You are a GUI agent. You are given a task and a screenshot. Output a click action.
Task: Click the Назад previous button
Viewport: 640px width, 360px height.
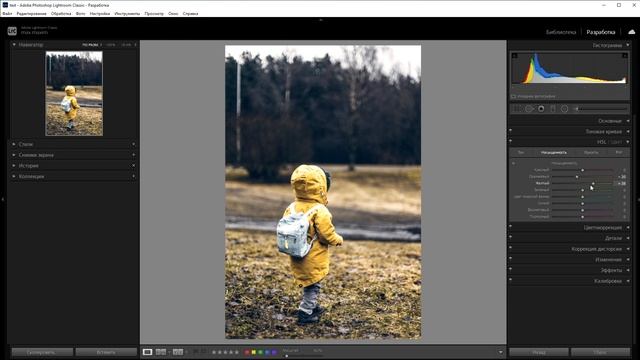tap(539, 352)
